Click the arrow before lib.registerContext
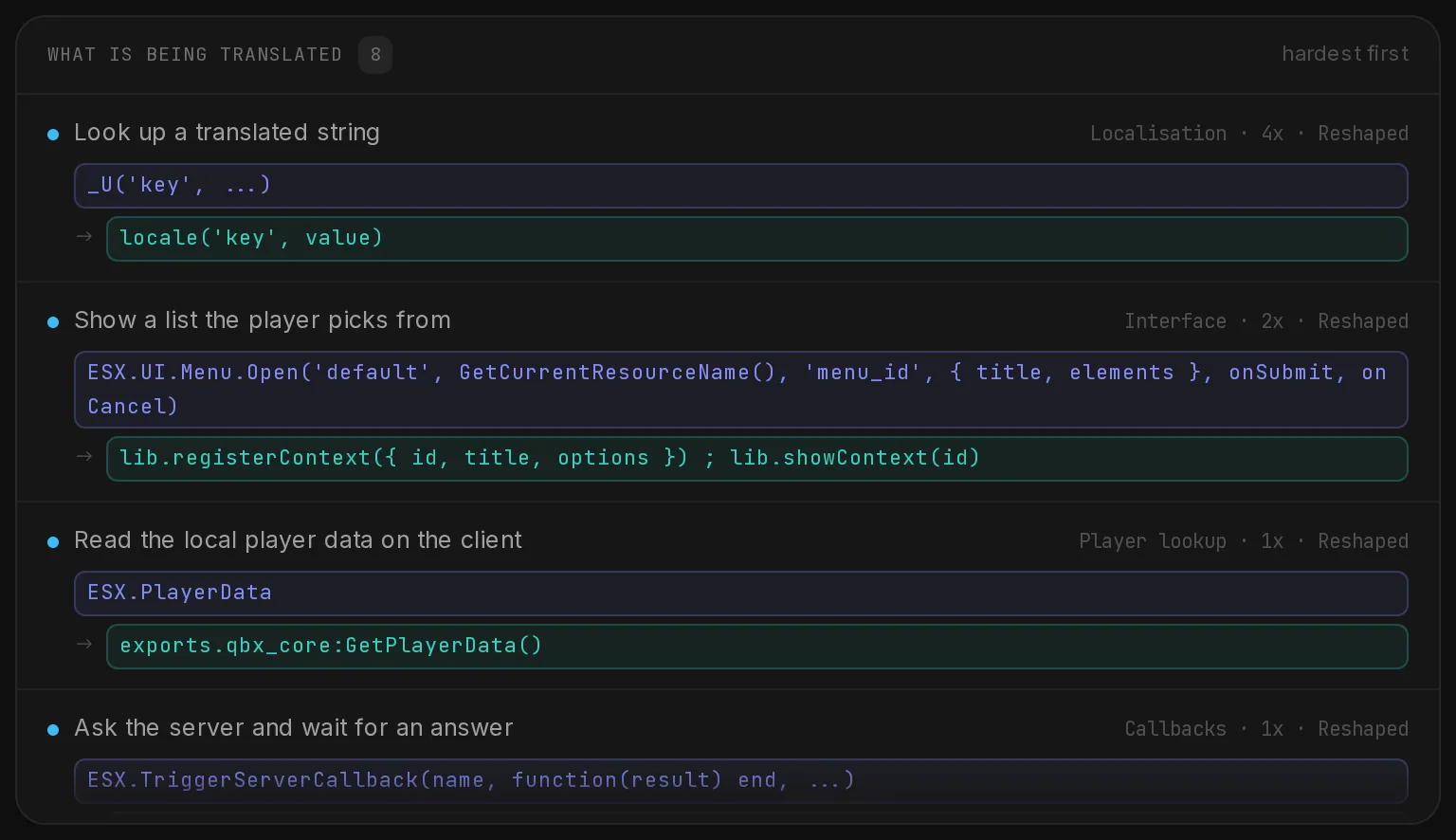This screenshot has height=840, width=1456. 84,456
